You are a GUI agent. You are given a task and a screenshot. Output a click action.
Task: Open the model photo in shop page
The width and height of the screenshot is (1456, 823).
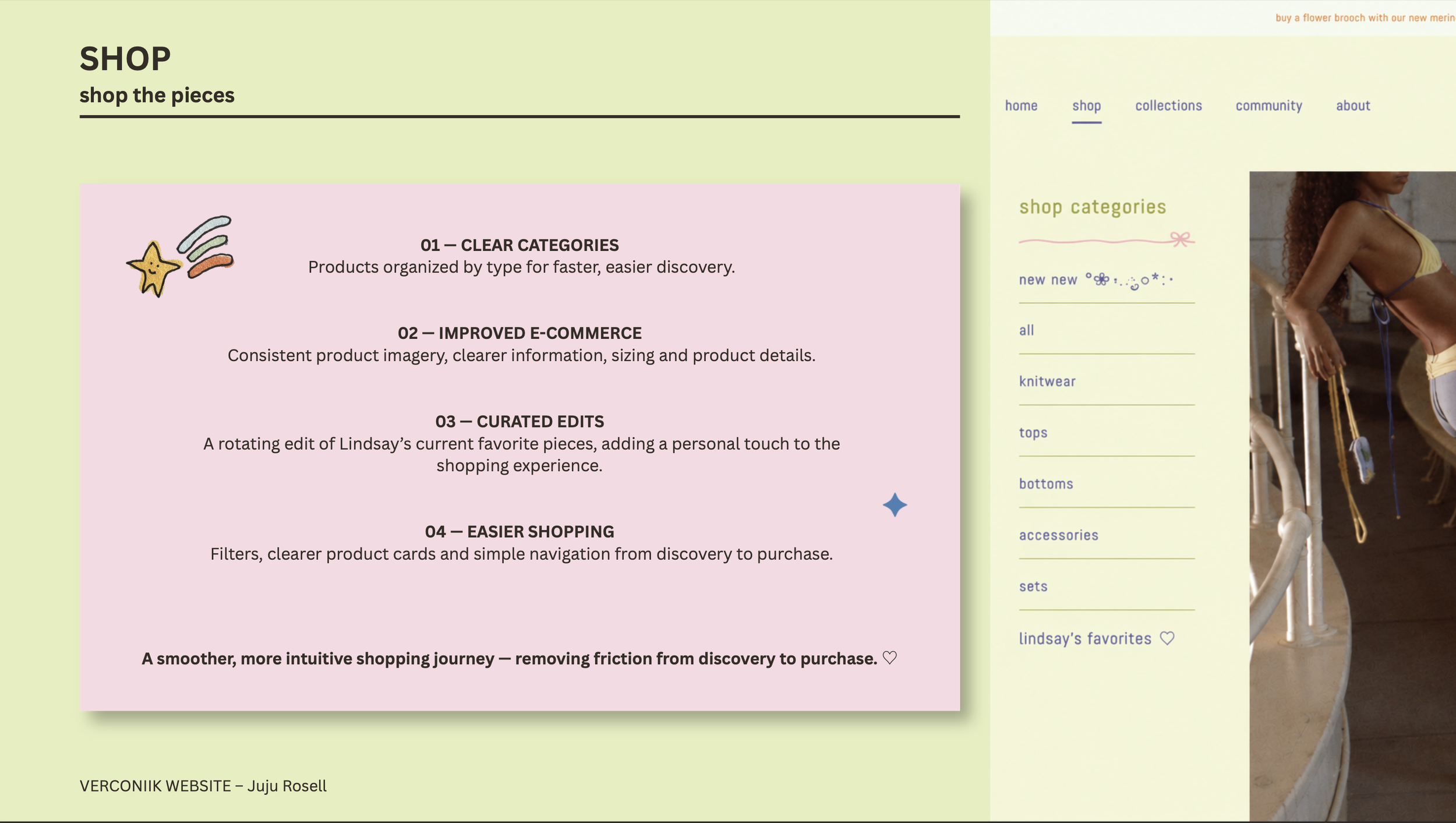coord(1352,496)
